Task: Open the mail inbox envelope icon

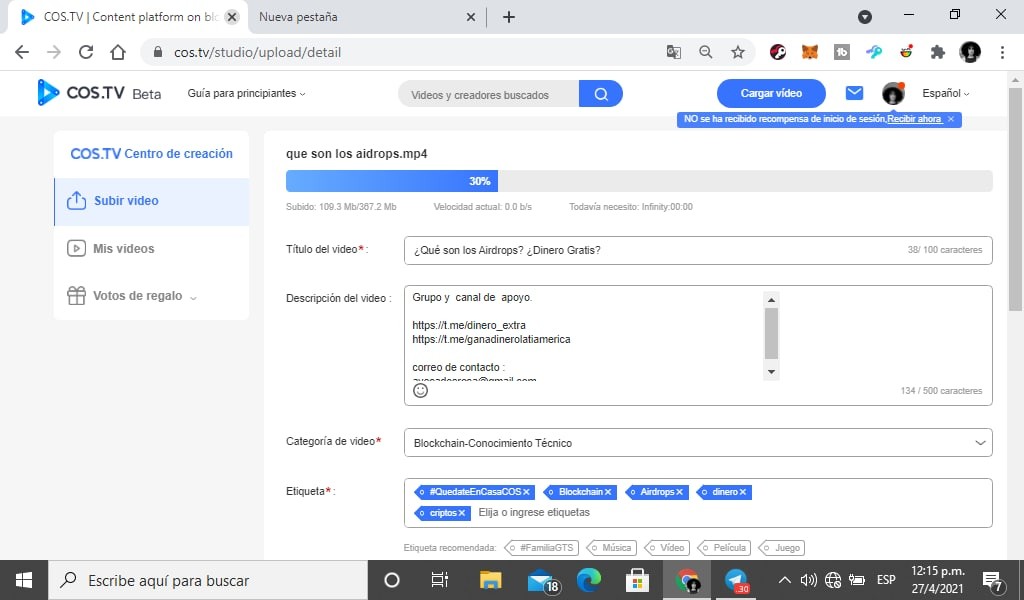Action: pos(854,93)
